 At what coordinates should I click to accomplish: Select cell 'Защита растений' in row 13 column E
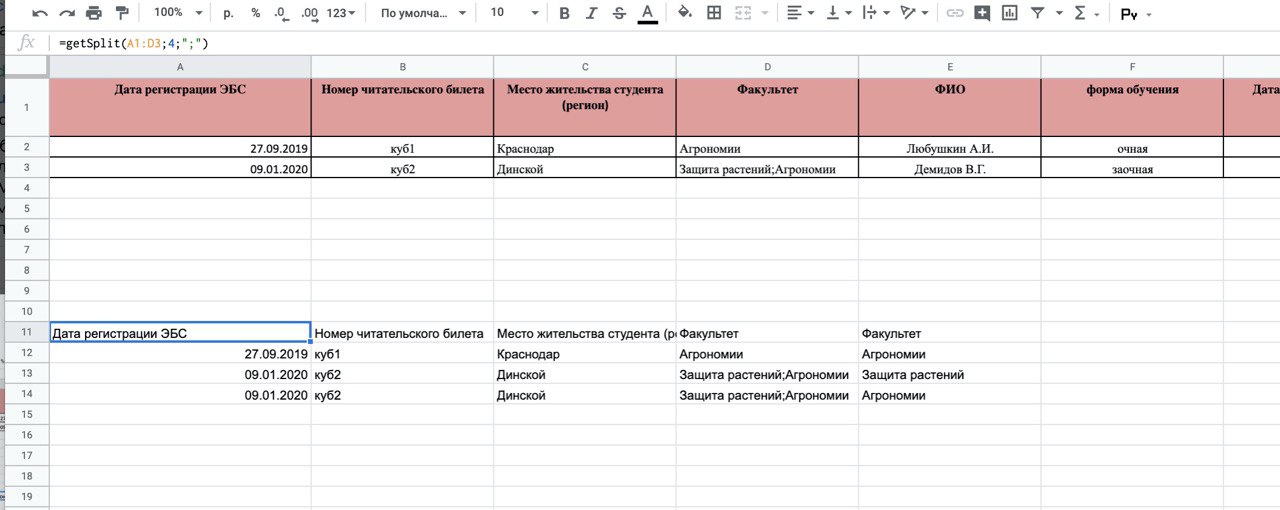pyautogui.click(x=949, y=374)
